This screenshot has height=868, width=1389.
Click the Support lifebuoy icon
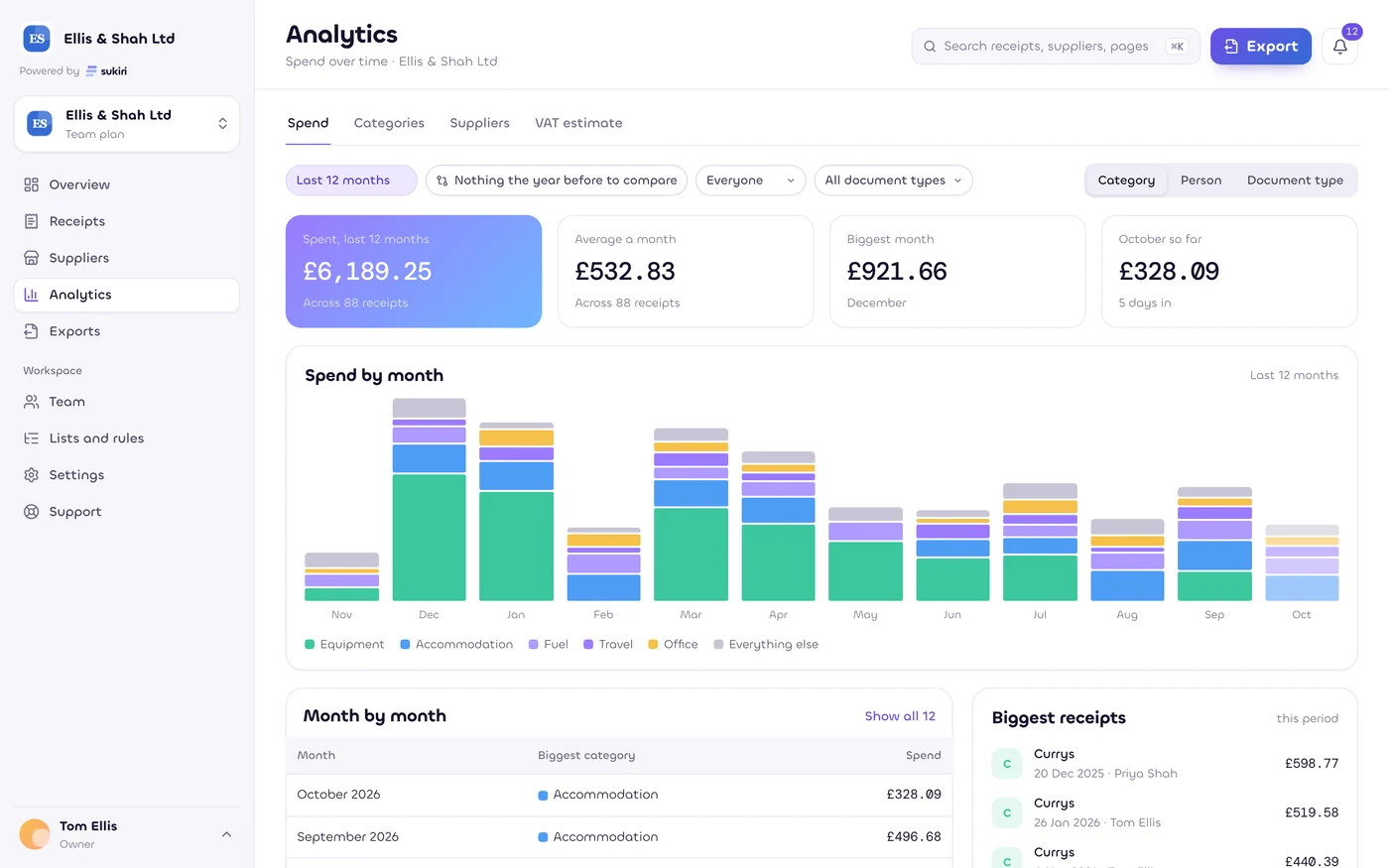pyautogui.click(x=32, y=512)
